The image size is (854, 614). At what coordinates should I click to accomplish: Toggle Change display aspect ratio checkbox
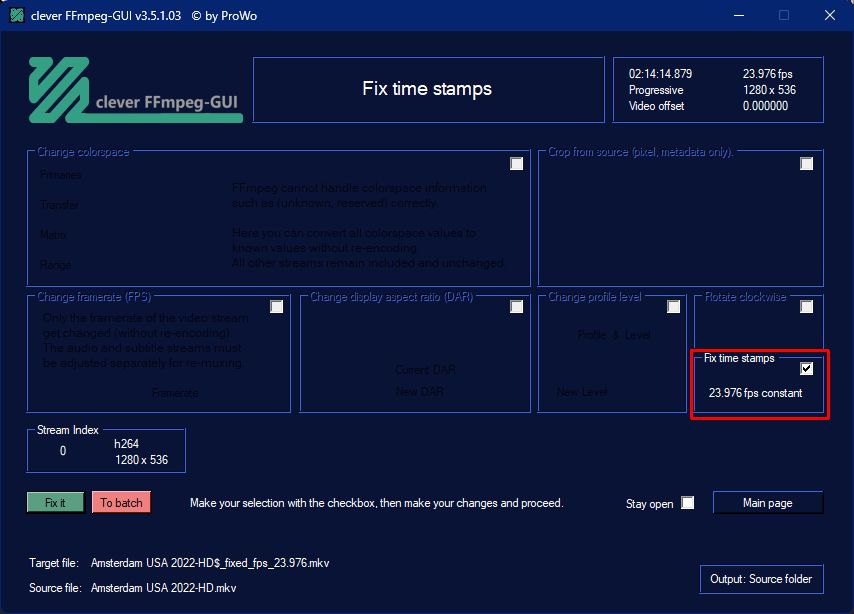[x=516, y=307]
